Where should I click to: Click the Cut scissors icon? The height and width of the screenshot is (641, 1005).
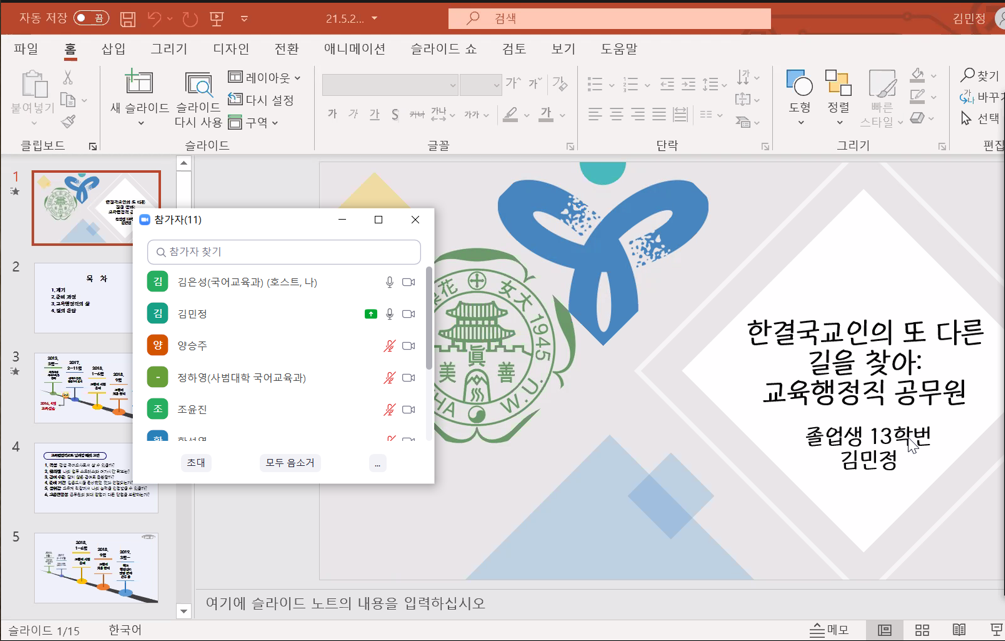click(67, 78)
